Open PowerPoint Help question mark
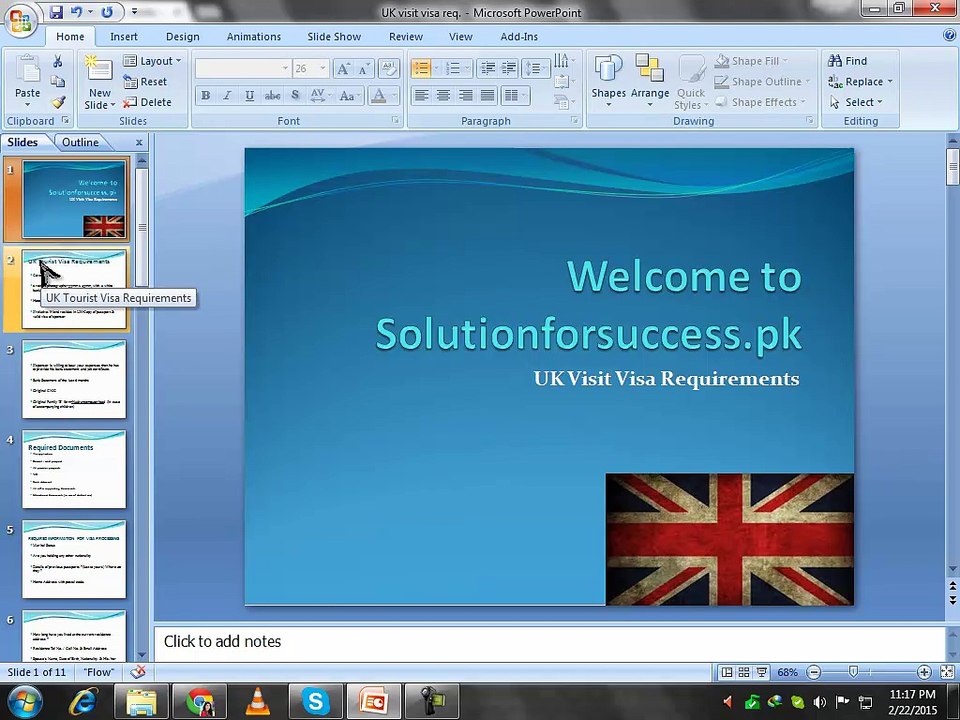This screenshot has width=960, height=720. (949, 35)
